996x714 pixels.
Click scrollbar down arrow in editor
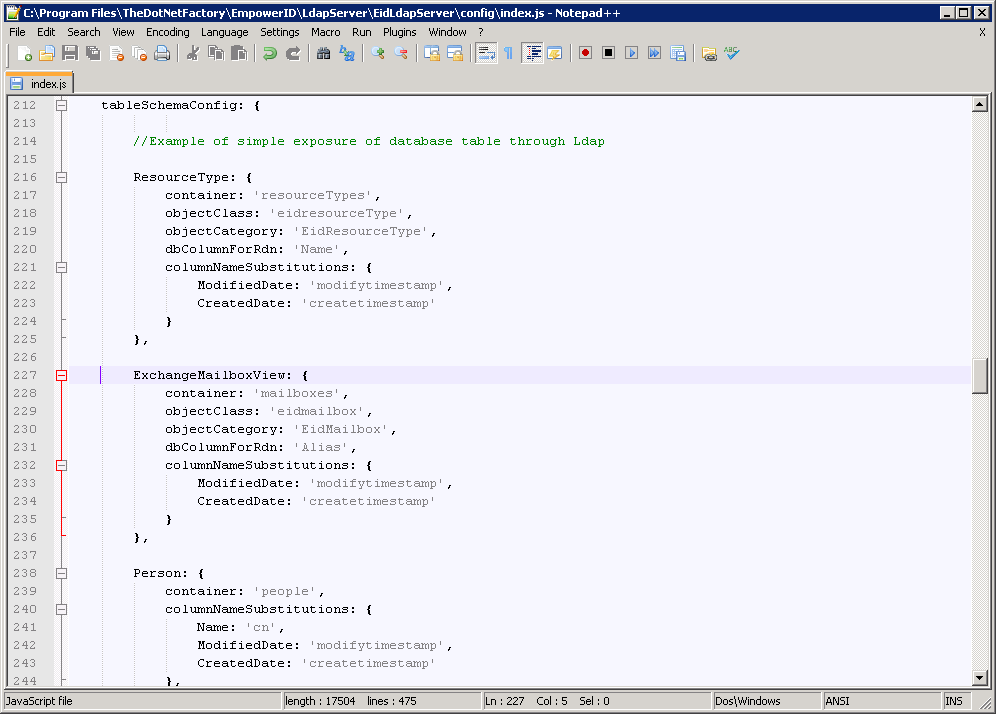[x=980, y=677]
